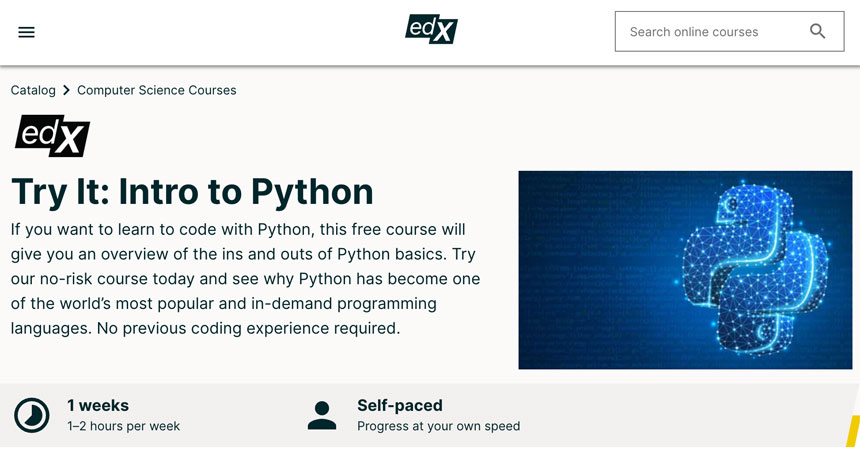This screenshot has height=459, width=860.
Task: Click the person self-paced icon
Action: 322,415
